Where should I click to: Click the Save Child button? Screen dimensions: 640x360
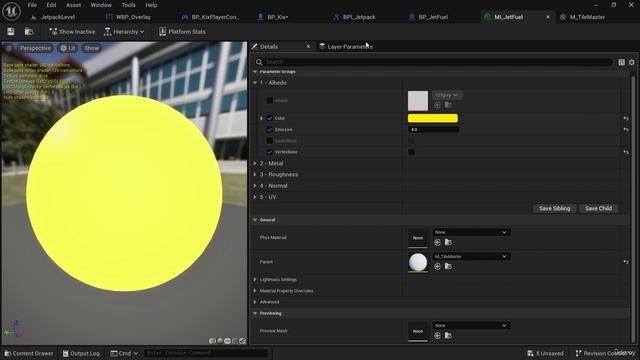tap(598, 209)
